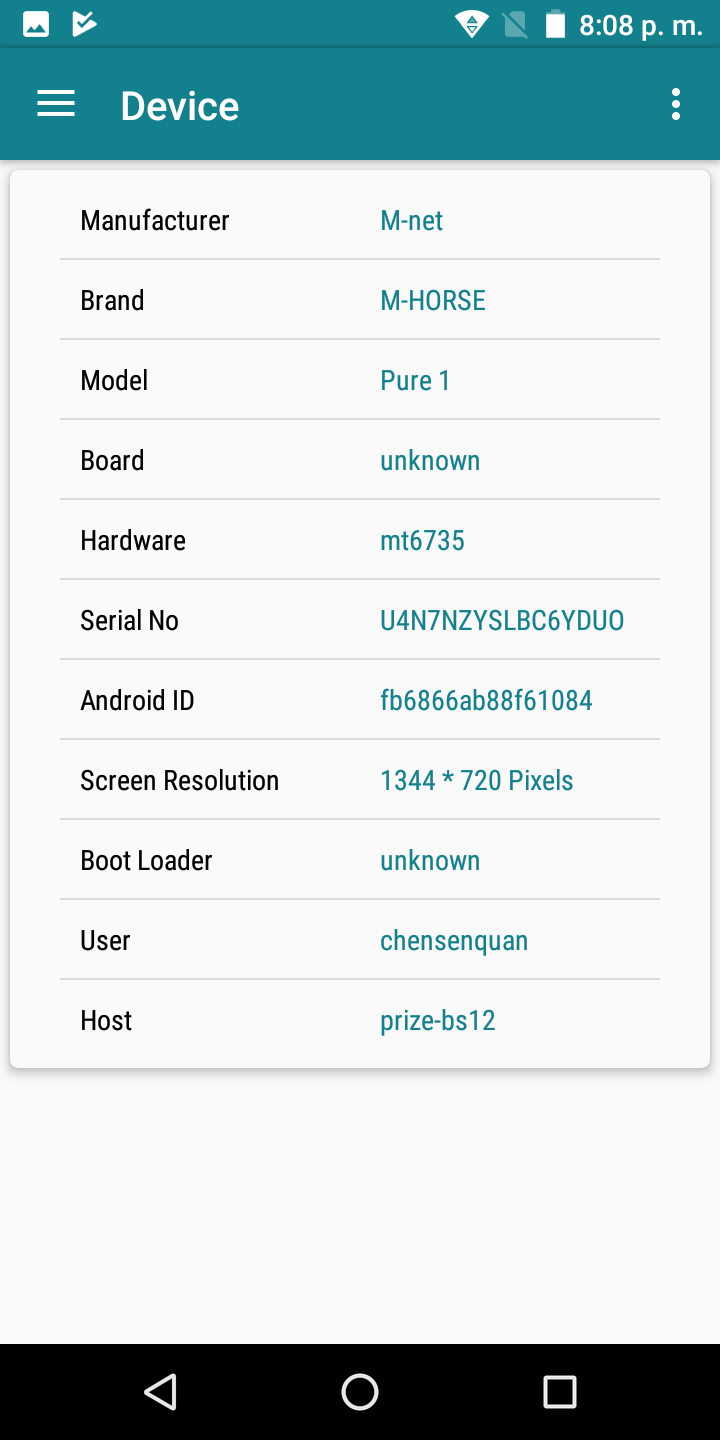Select the Serial No value U4N7NZYSLBC6YDUO
The width and height of the screenshot is (720, 1440).
click(502, 620)
